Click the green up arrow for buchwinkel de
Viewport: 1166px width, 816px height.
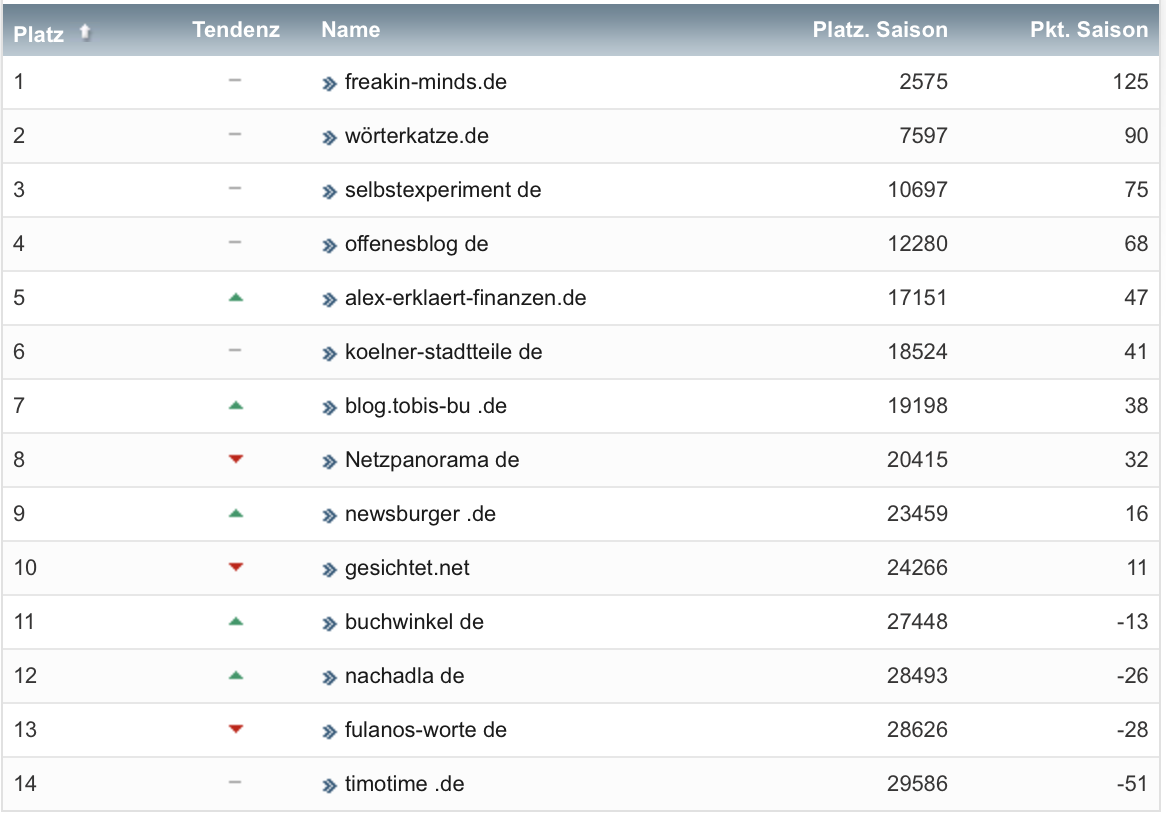[236, 621]
